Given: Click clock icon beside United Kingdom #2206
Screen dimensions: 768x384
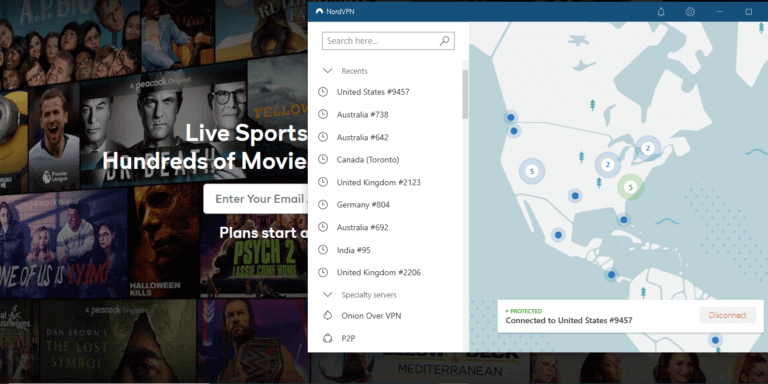Looking at the screenshot, I should pos(323,272).
